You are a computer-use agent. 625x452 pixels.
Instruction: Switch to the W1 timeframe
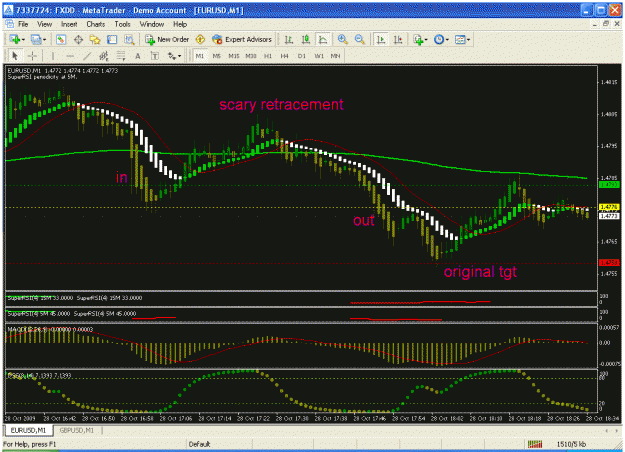319,56
